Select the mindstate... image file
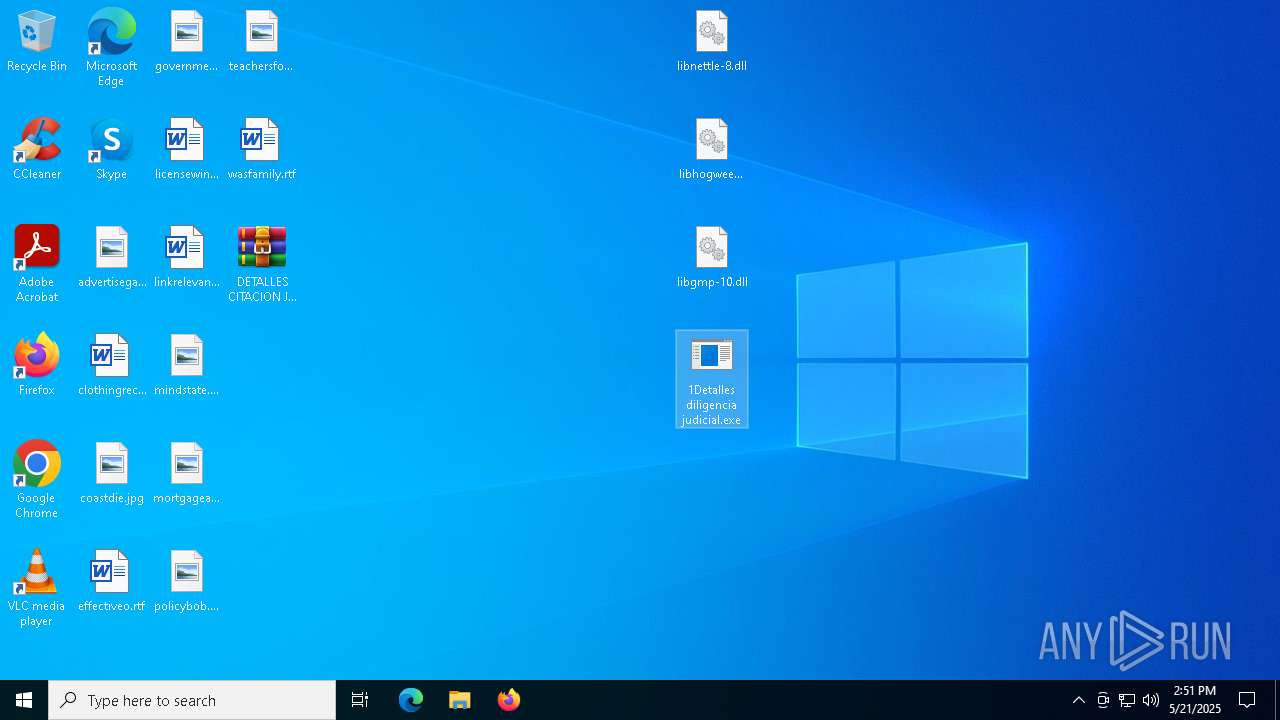 click(186, 366)
